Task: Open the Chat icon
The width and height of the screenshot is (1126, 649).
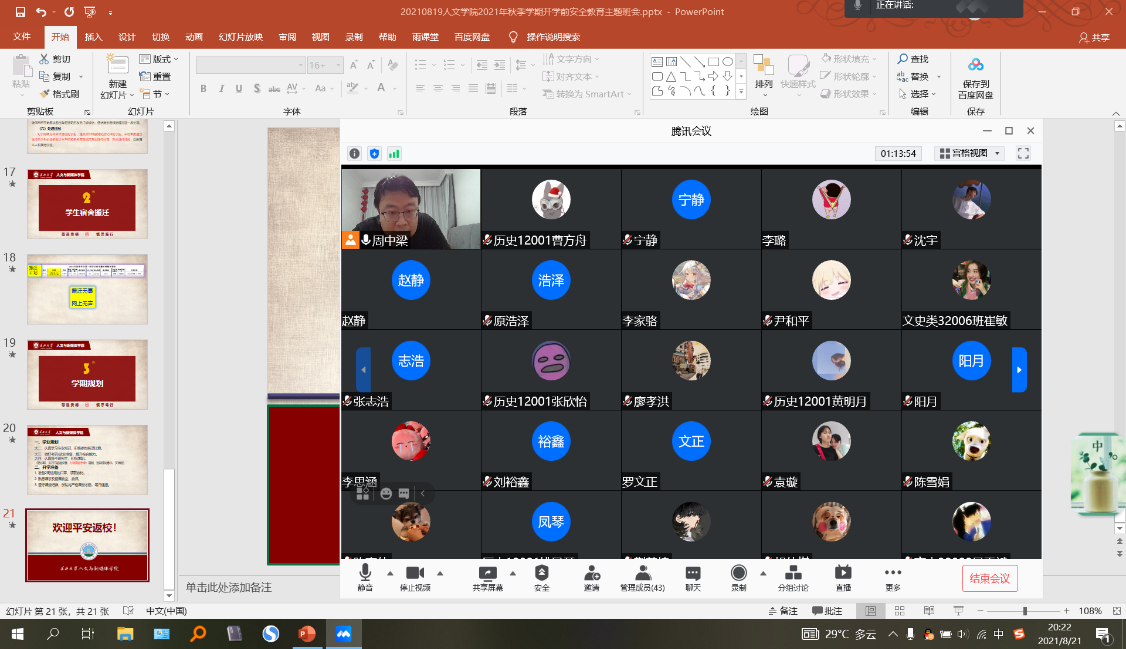Action: click(x=692, y=574)
